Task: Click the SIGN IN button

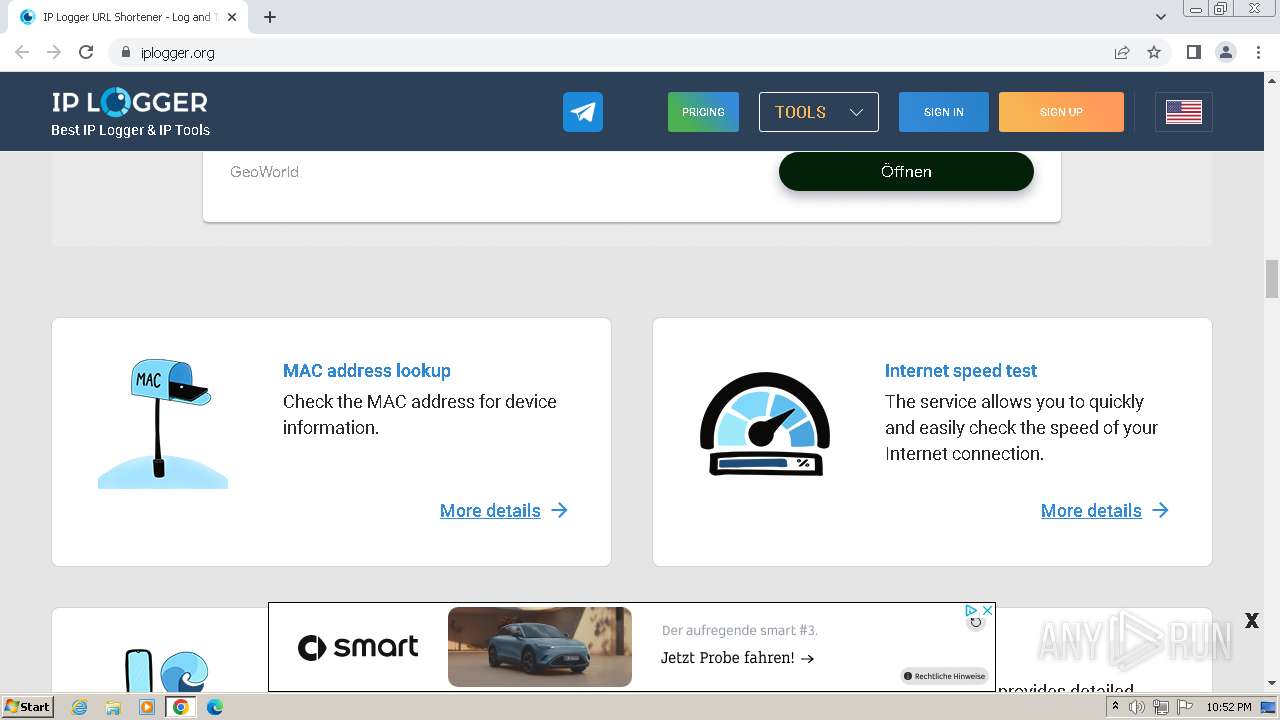Action: coord(944,112)
